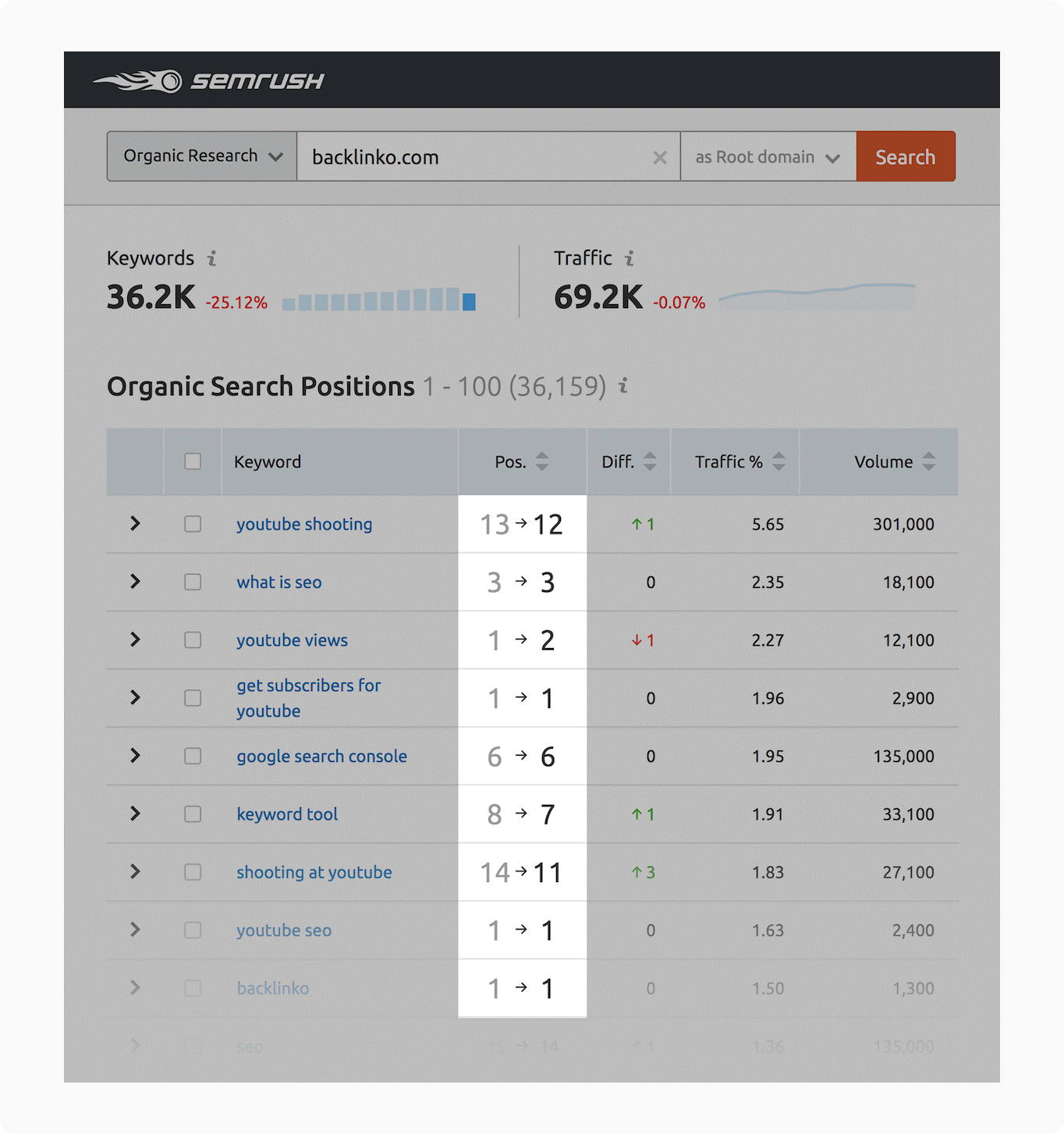Expand the youtube shooting row

pyautogui.click(x=135, y=523)
